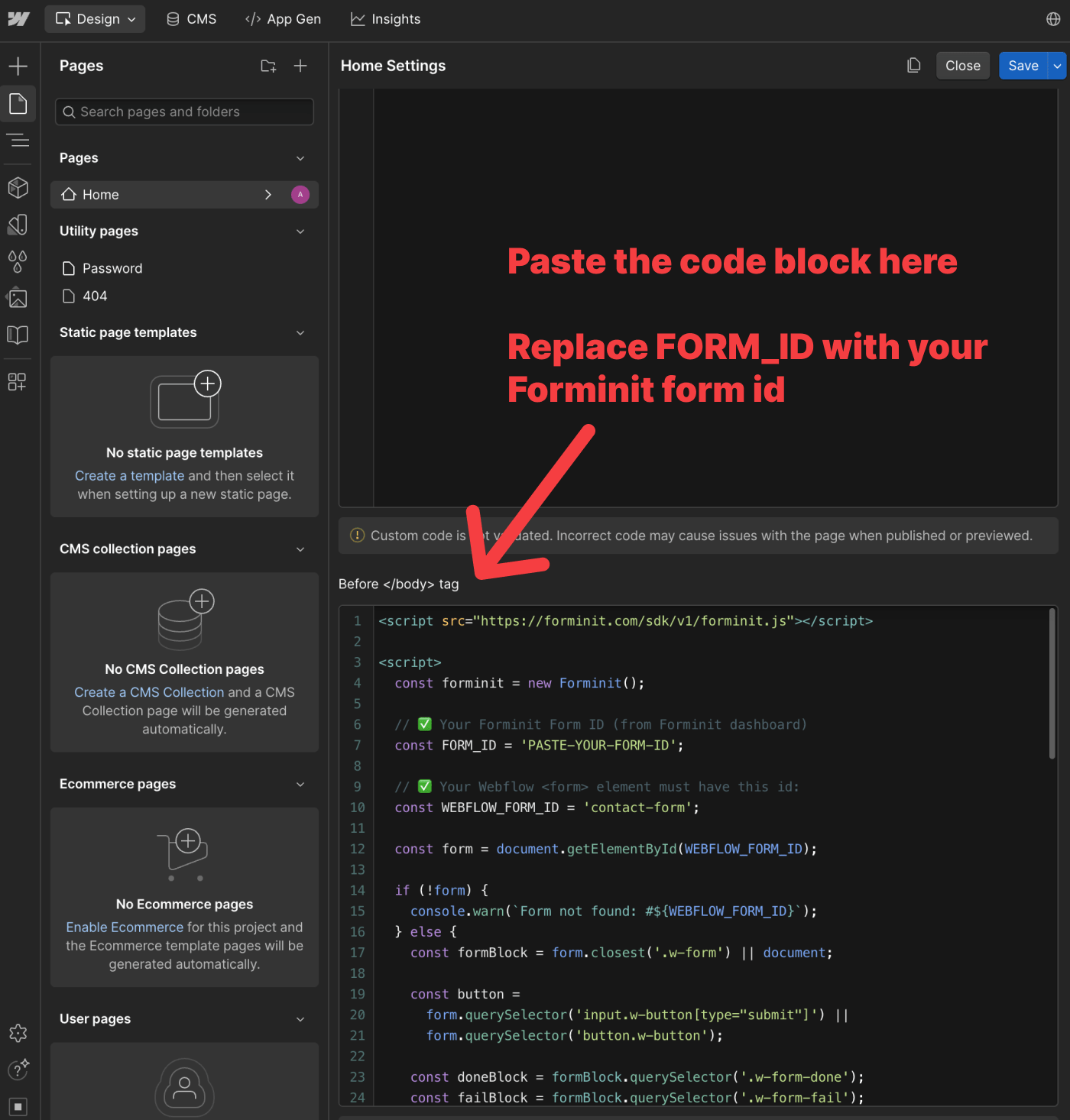The width and height of the screenshot is (1070, 1120).
Task: Expand the Home page child pages chevron
Action: coord(268,195)
